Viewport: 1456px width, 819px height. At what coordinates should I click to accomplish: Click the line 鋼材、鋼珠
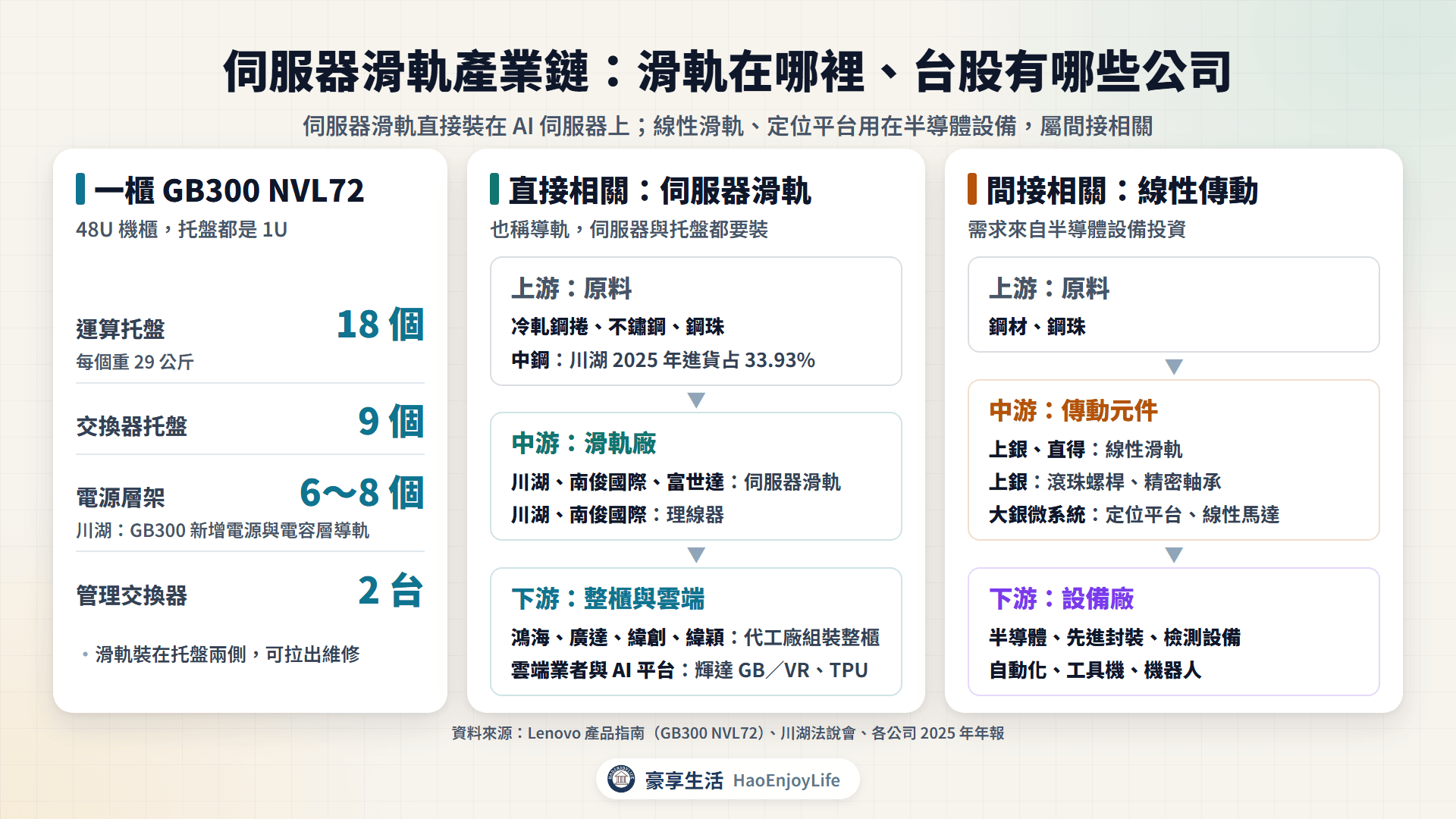[1037, 326]
